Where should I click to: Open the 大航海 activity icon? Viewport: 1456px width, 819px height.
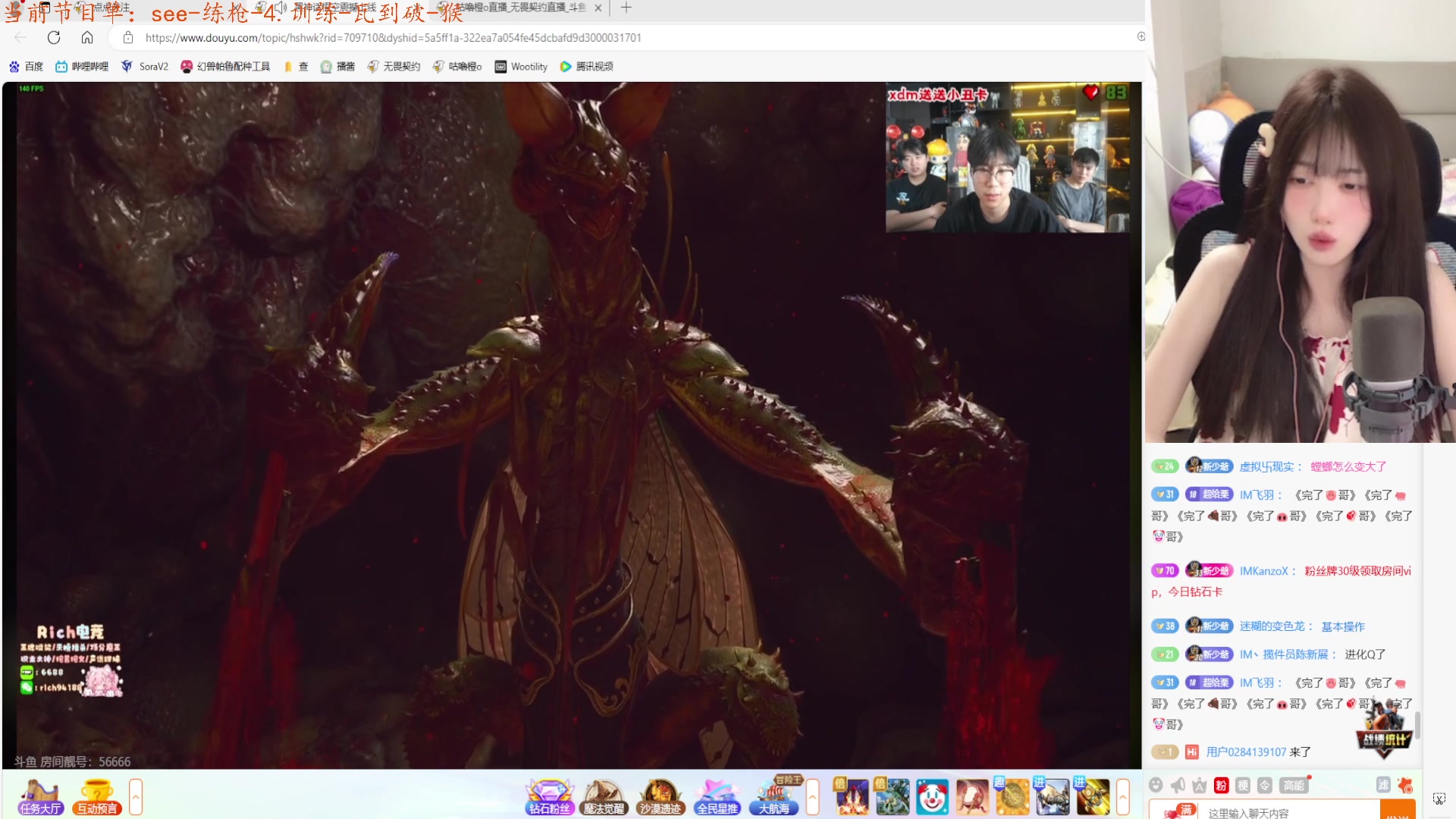tap(774, 798)
